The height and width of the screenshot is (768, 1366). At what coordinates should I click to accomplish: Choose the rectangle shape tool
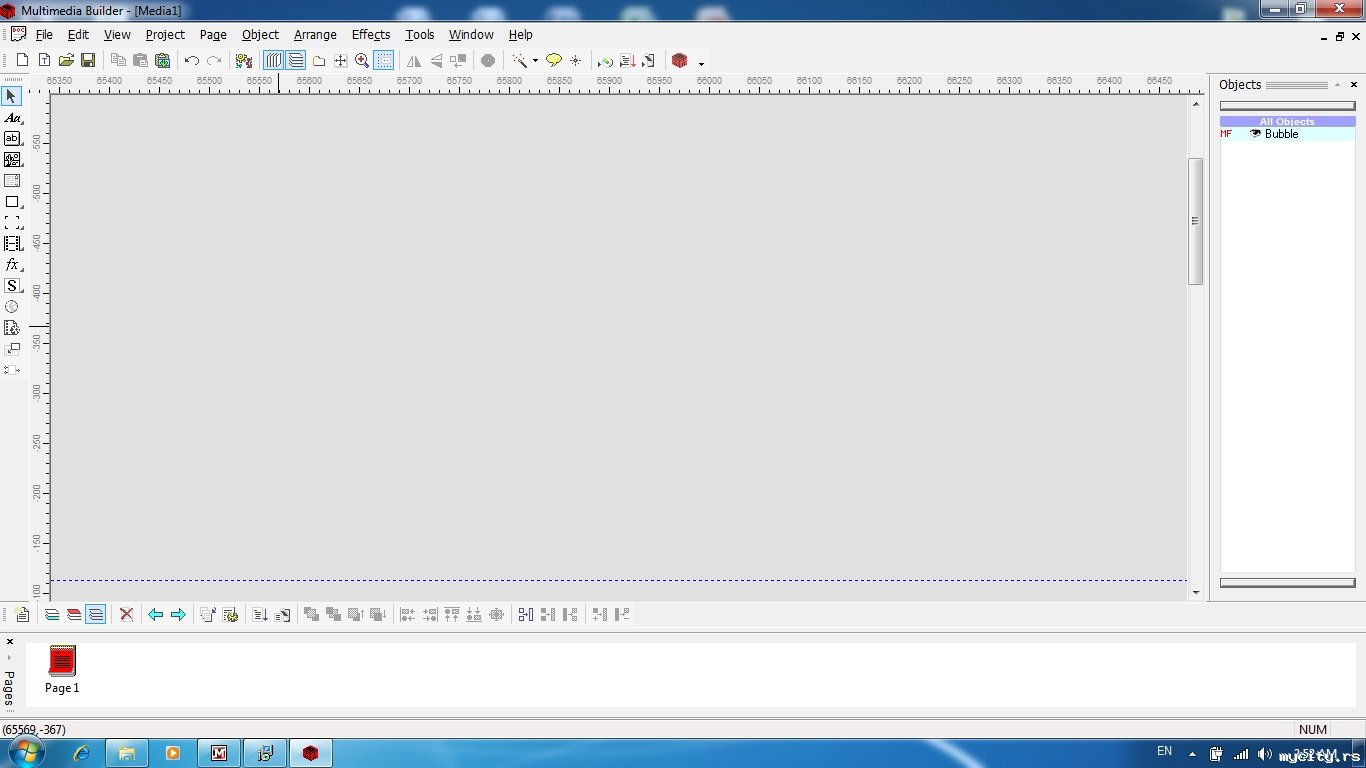pyautogui.click(x=12, y=202)
